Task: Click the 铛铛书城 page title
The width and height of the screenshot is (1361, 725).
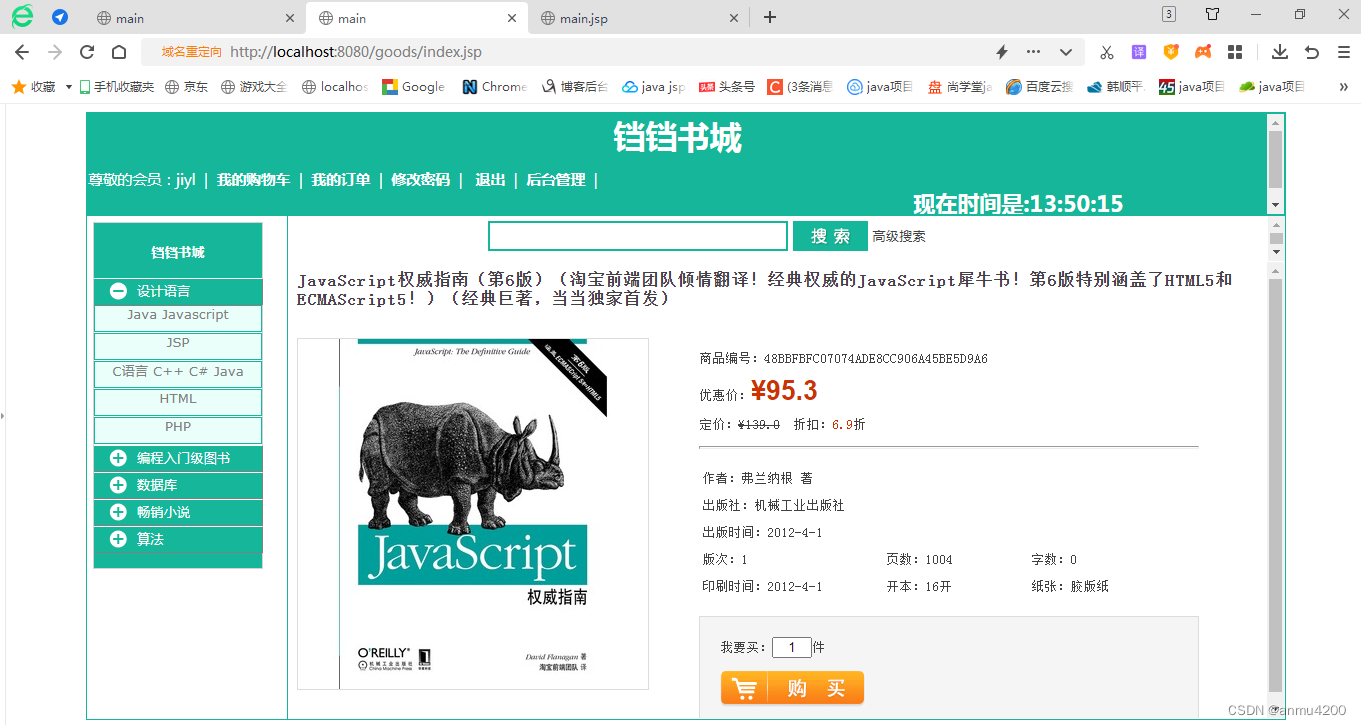Action: point(678,138)
